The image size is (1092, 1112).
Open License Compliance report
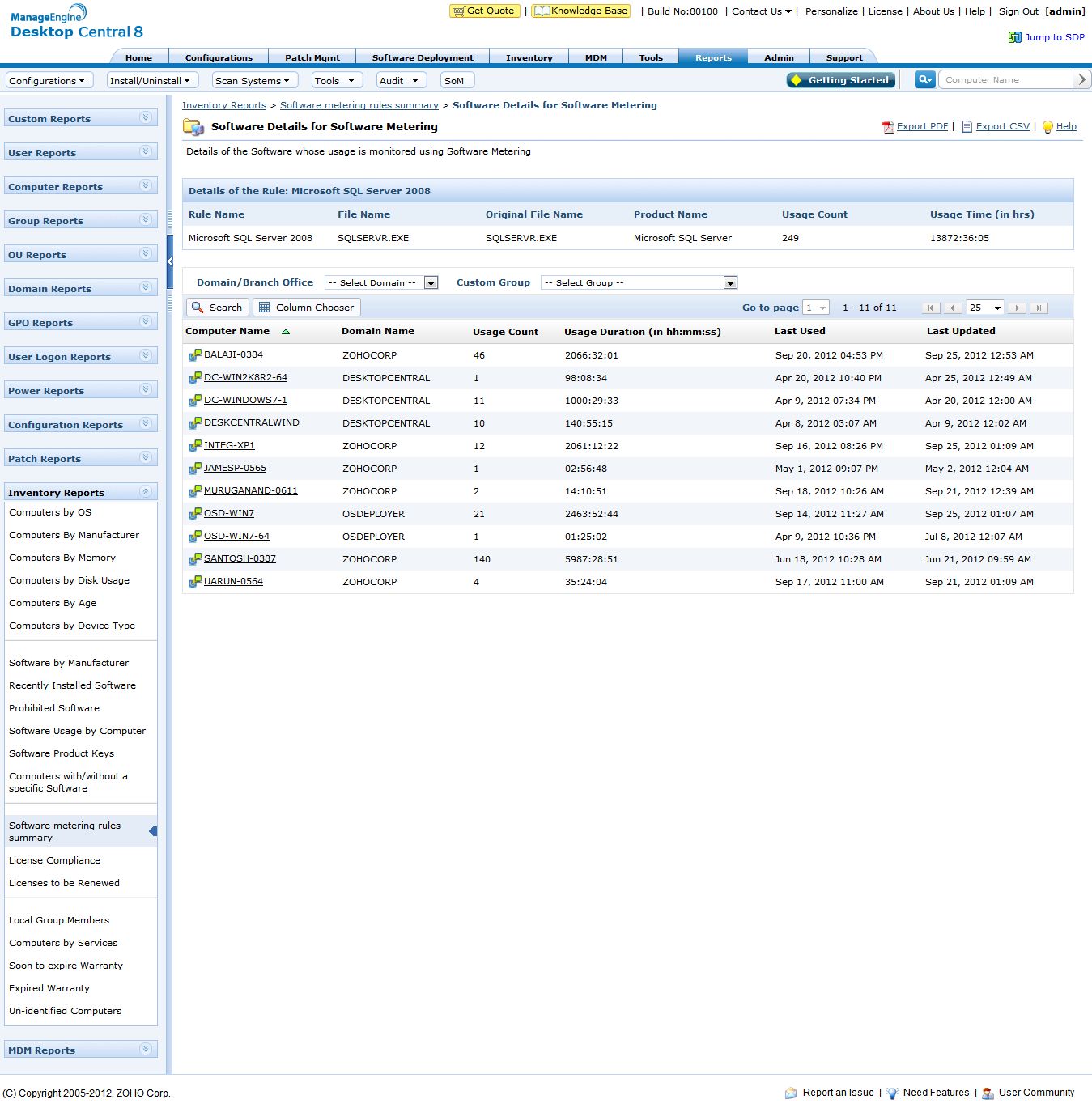click(55, 860)
